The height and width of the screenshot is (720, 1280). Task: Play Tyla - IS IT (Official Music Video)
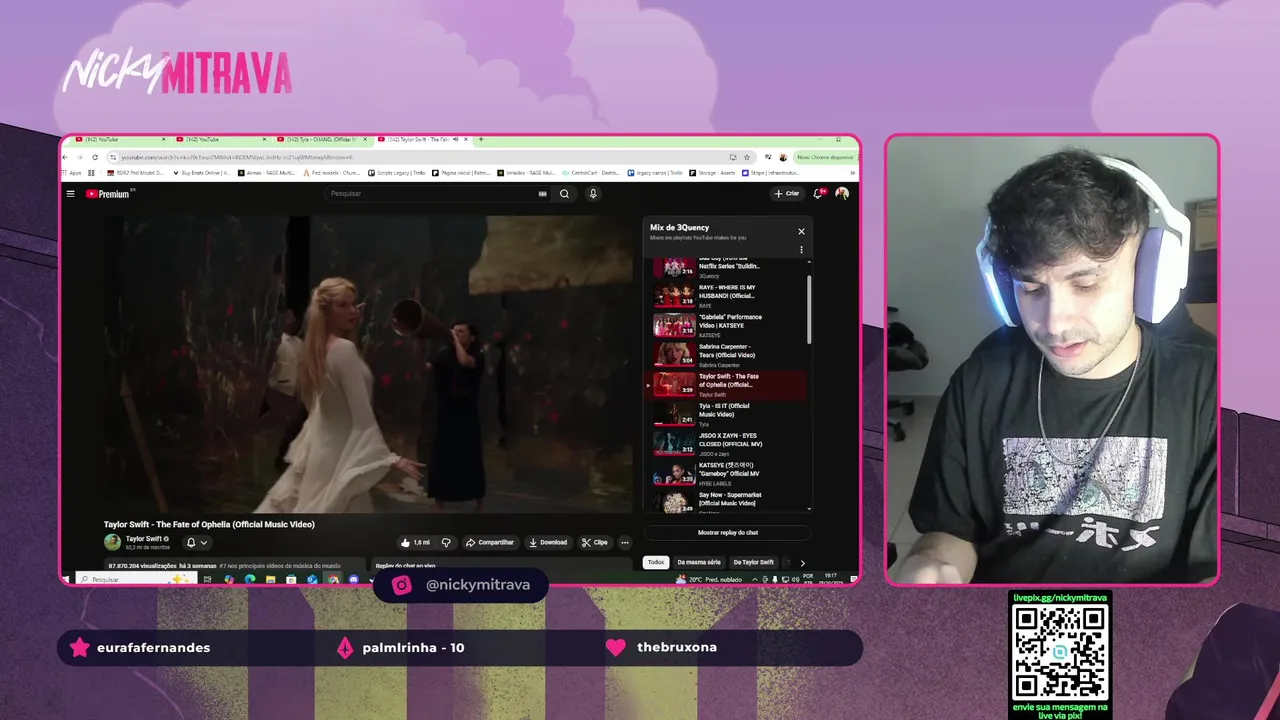pos(727,414)
